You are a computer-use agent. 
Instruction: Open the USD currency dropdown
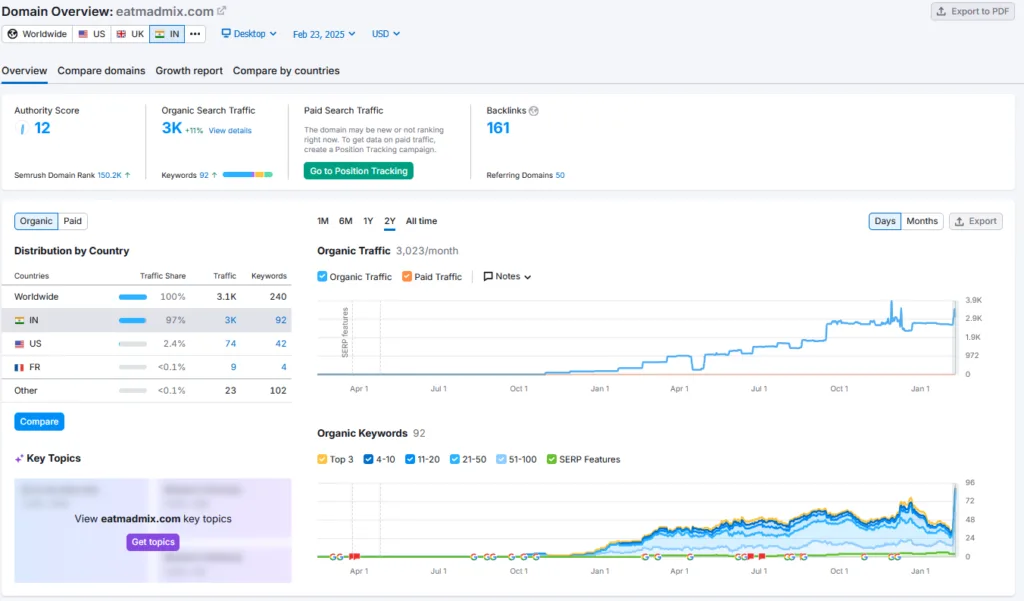(x=385, y=34)
